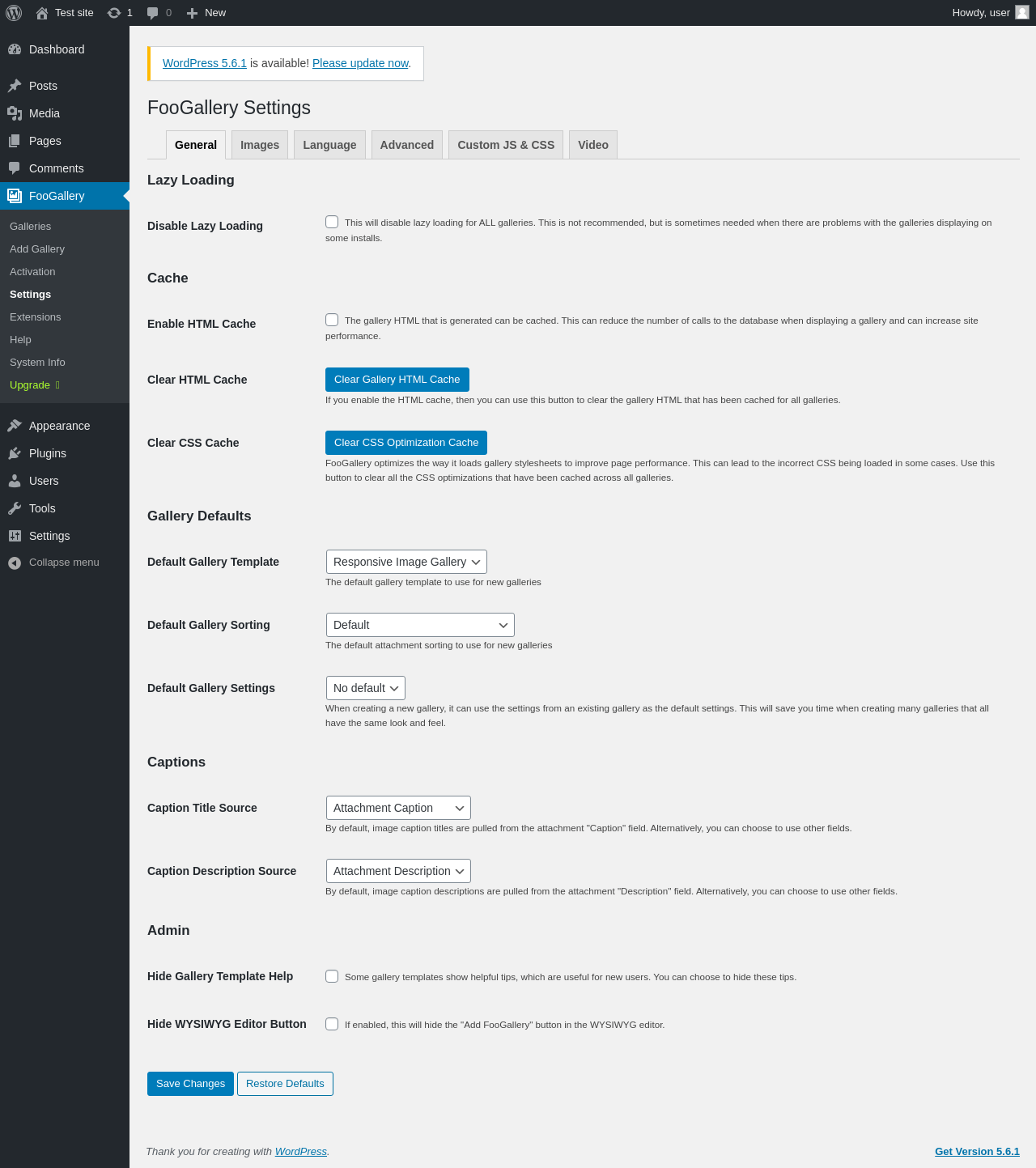Open the Test site home icon

pos(42,13)
